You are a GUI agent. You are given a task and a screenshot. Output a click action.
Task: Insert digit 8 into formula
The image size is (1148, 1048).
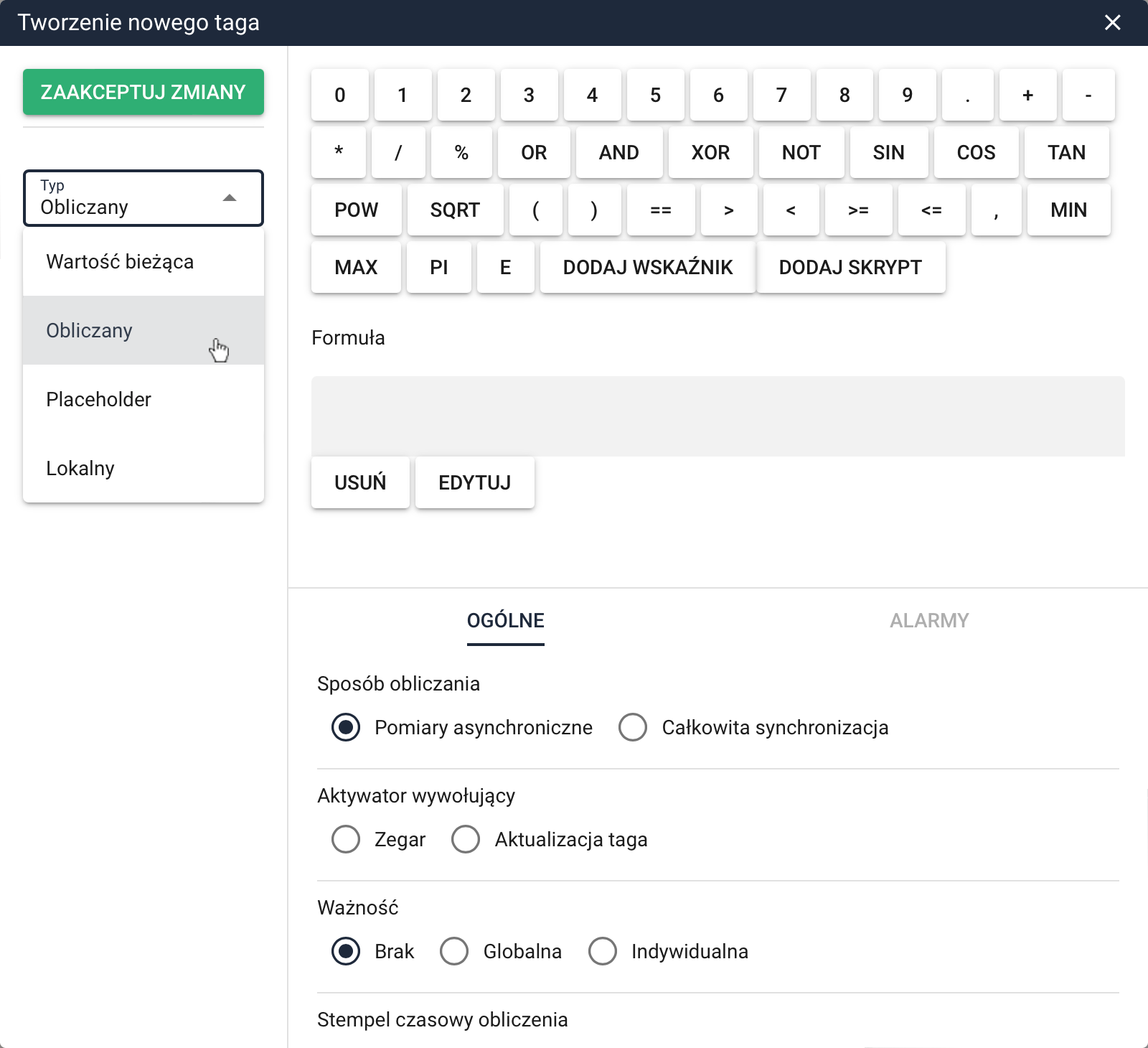click(845, 95)
